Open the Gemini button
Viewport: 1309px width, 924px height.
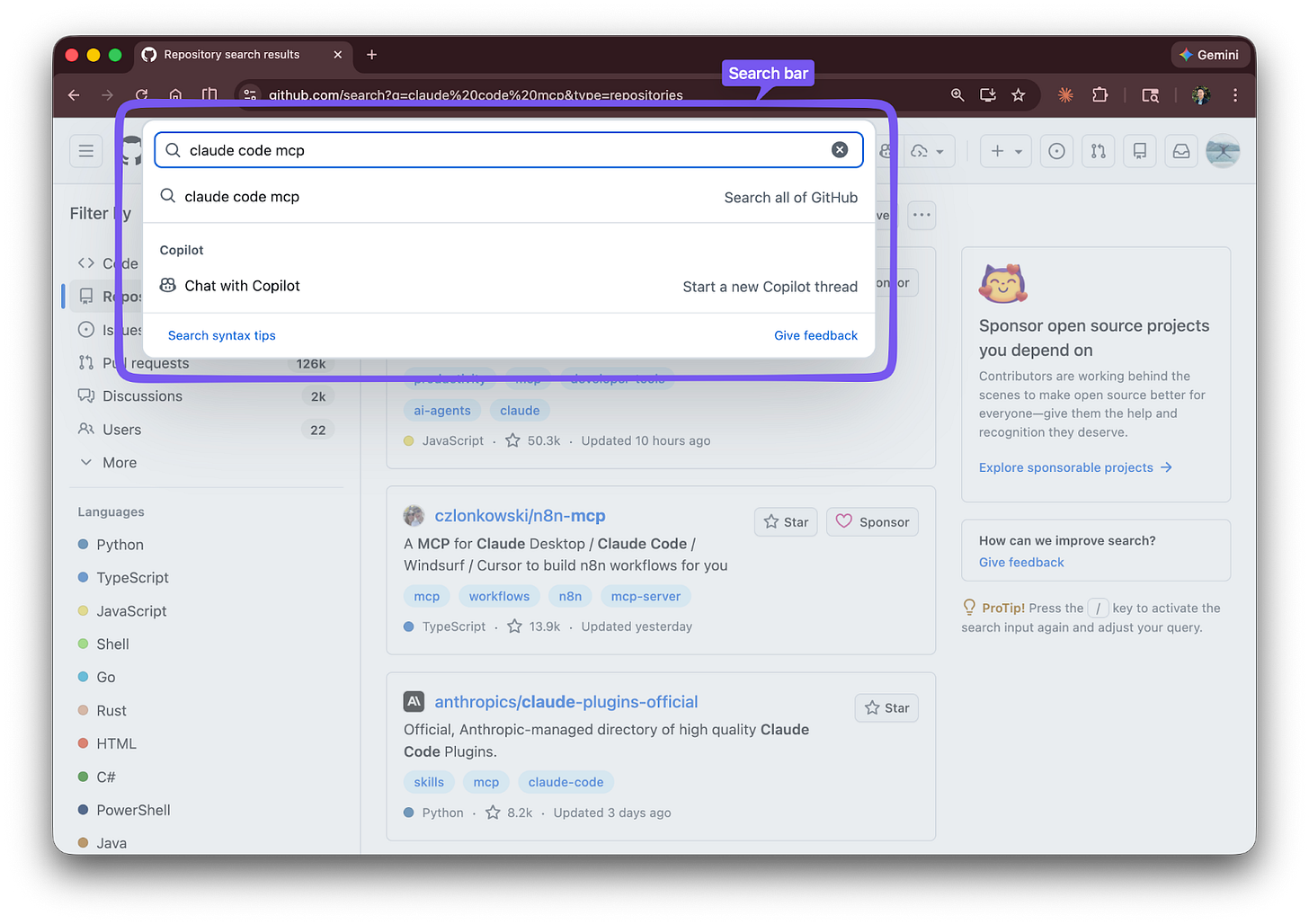pos(1209,55)
